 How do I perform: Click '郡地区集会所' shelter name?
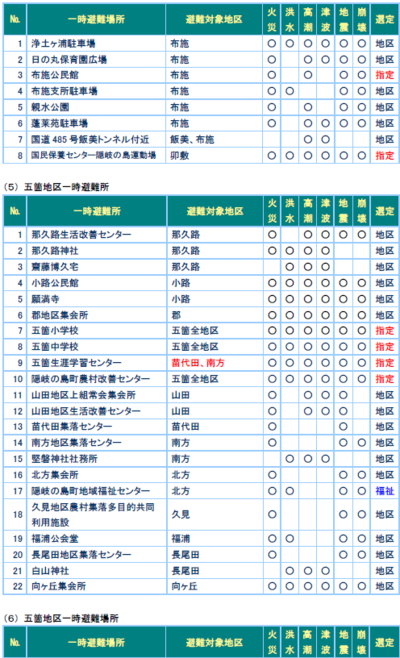click(x=60, y=315)
